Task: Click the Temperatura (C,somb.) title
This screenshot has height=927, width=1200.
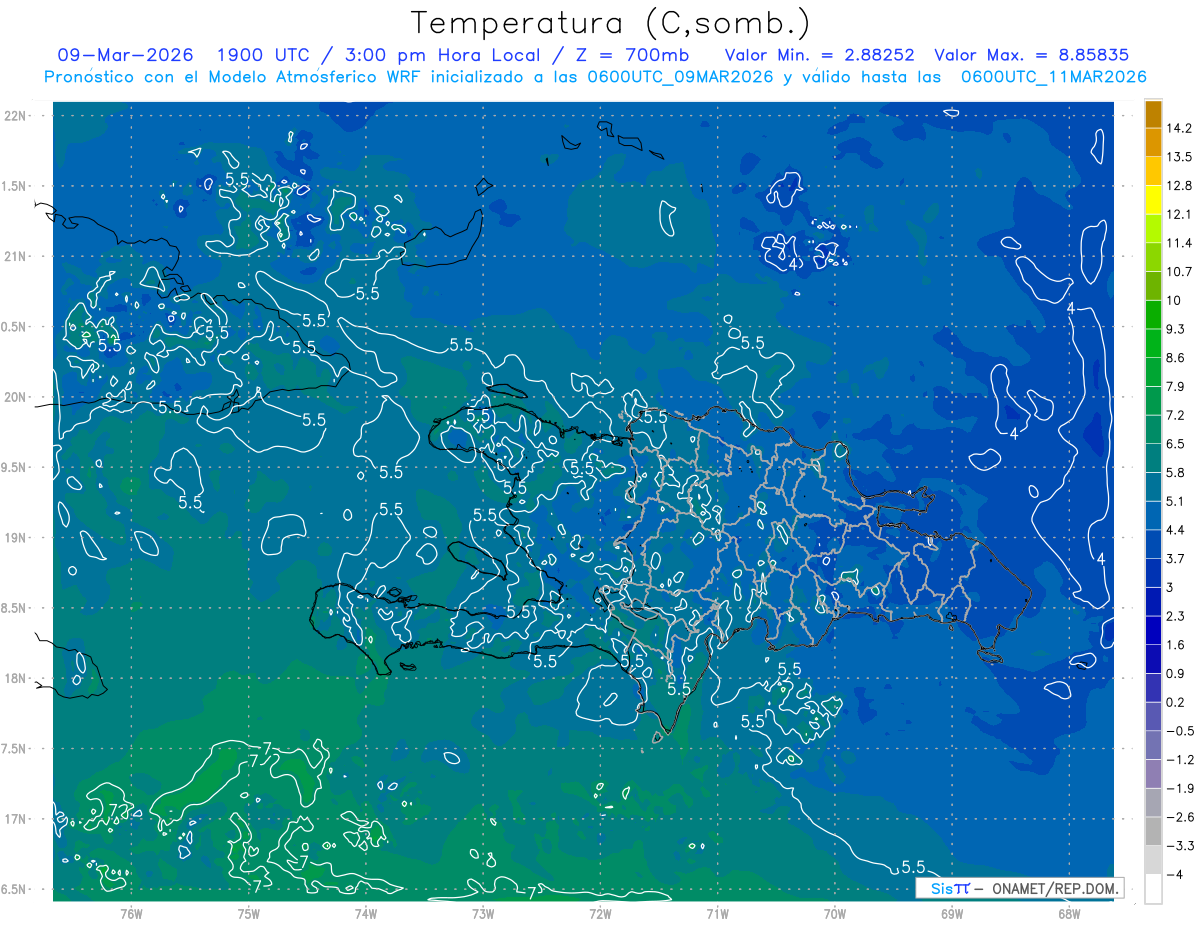Action: [x=610, y=23]
